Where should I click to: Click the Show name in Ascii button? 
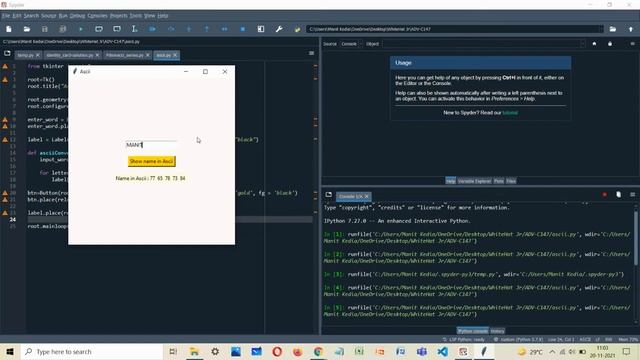tap(151, 161)
